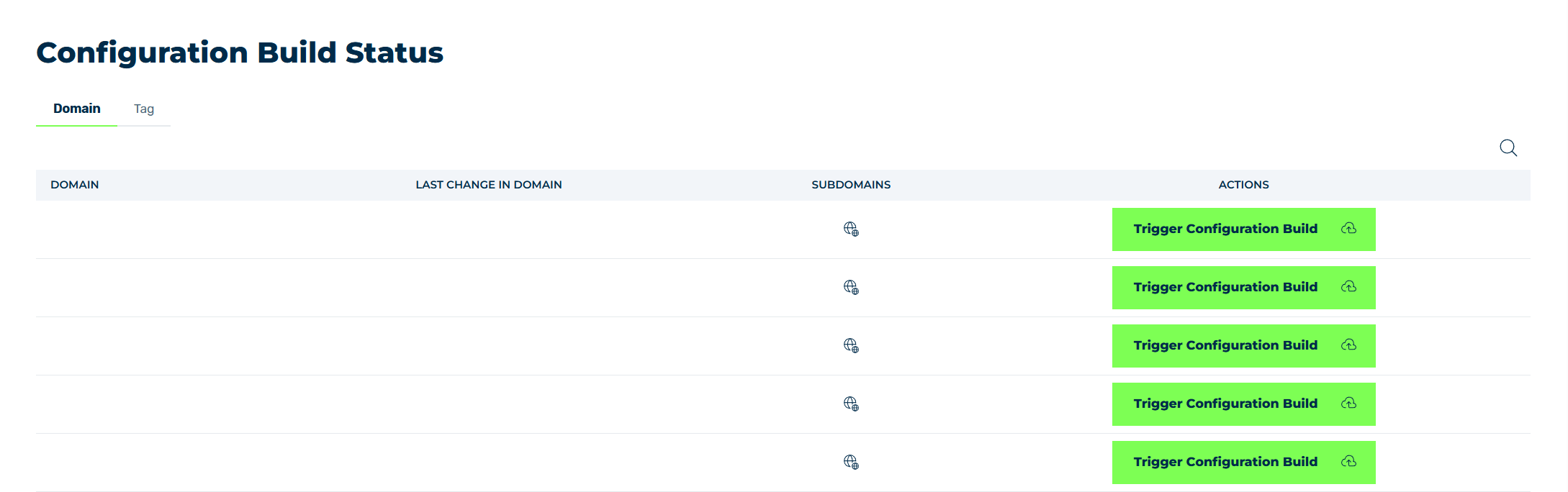Select the Domain tab
1568x492 pixels.
[x=77, y=109]
